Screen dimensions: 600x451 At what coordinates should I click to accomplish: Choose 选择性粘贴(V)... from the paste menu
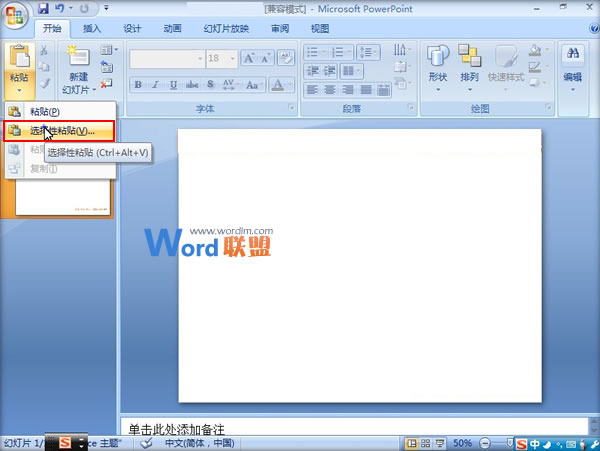[x=59, y=131]
